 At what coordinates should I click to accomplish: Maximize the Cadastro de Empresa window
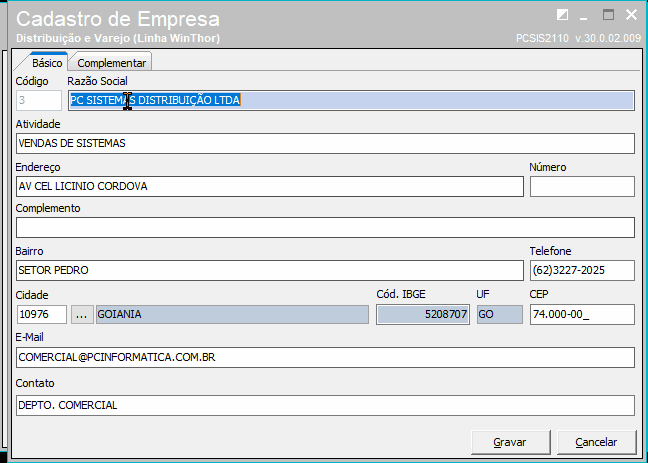(608, 15)
